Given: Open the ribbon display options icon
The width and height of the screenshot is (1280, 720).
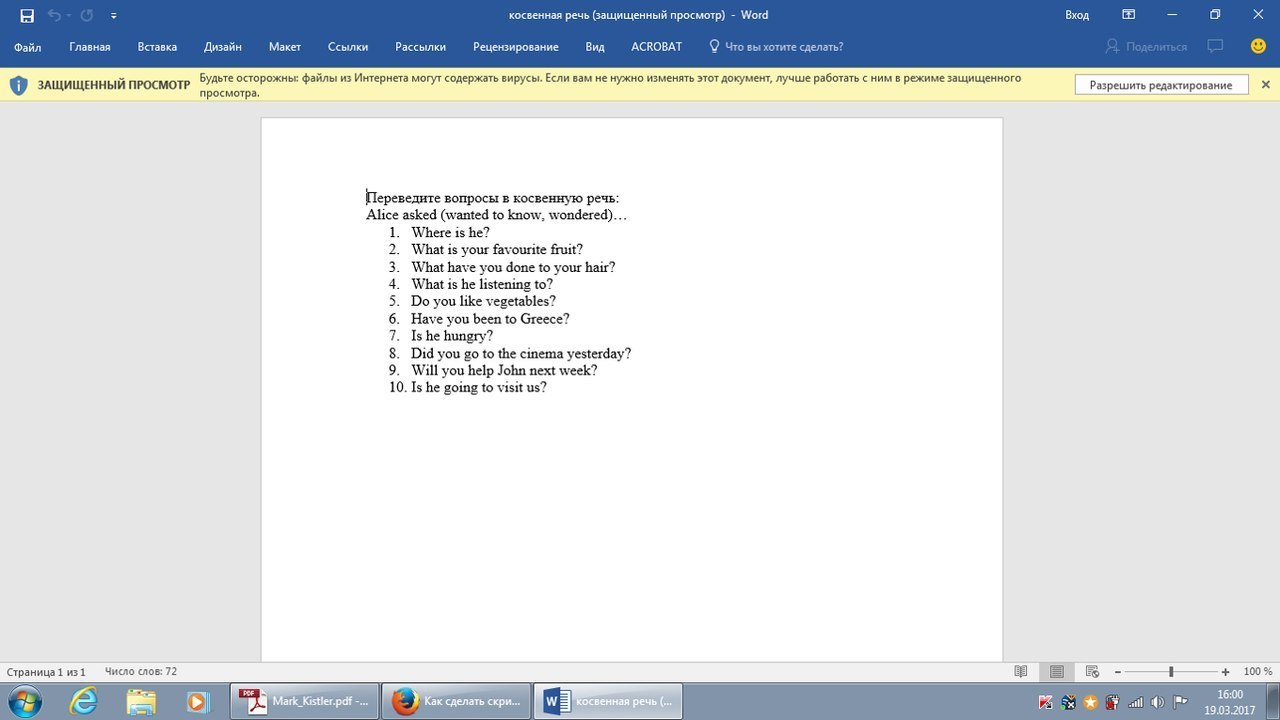Looking at the screenshot, I should 1128,15.
